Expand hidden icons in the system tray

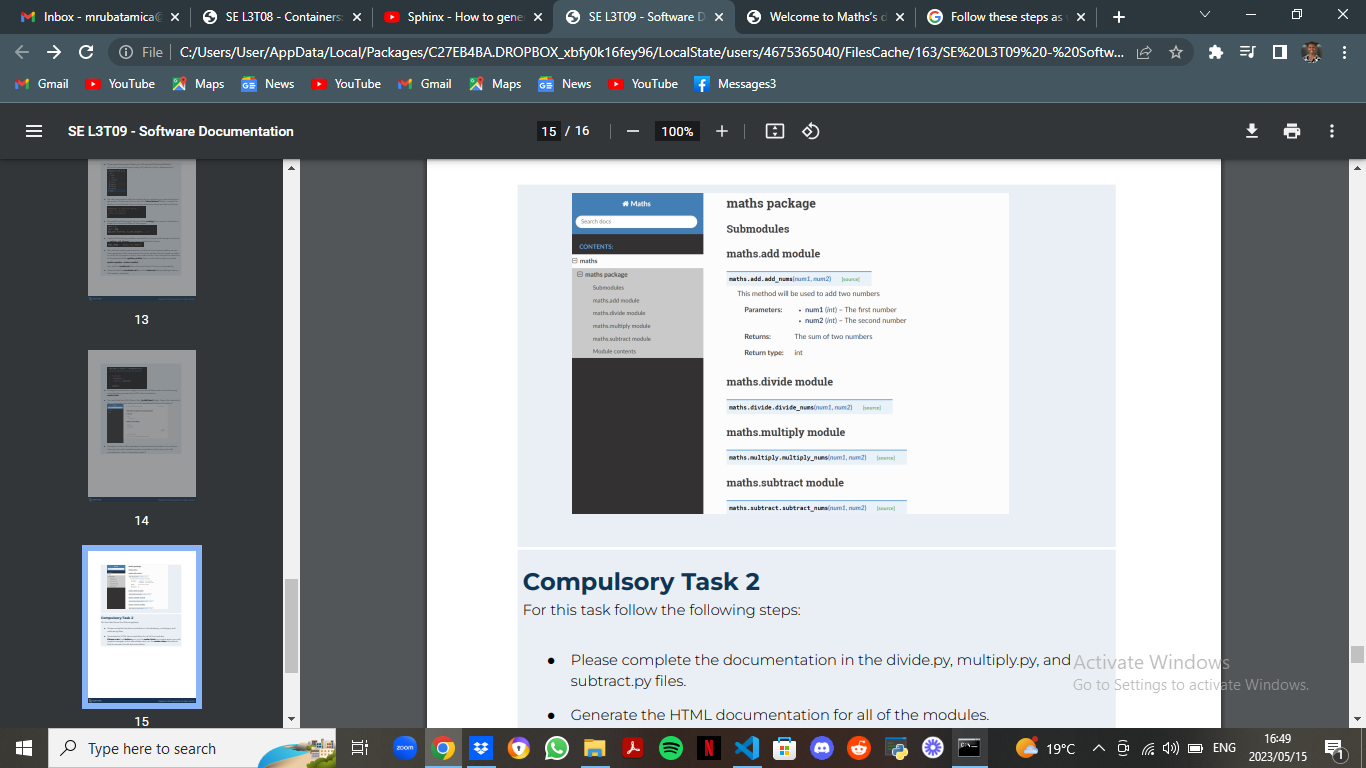(1098, 747)
